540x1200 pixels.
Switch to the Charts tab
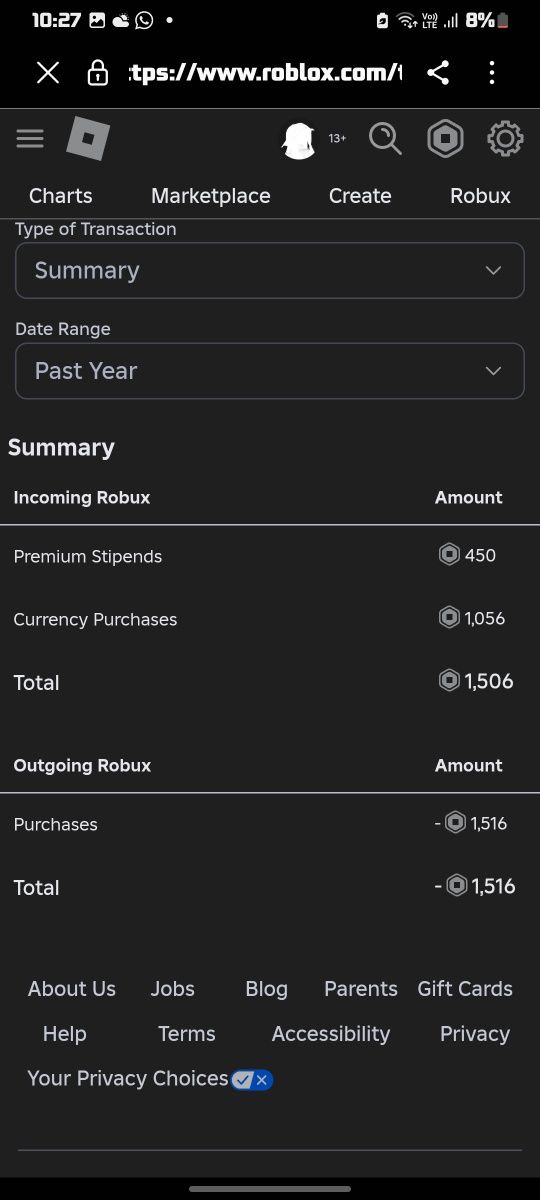pyautogui.click(x=61, y=196)
